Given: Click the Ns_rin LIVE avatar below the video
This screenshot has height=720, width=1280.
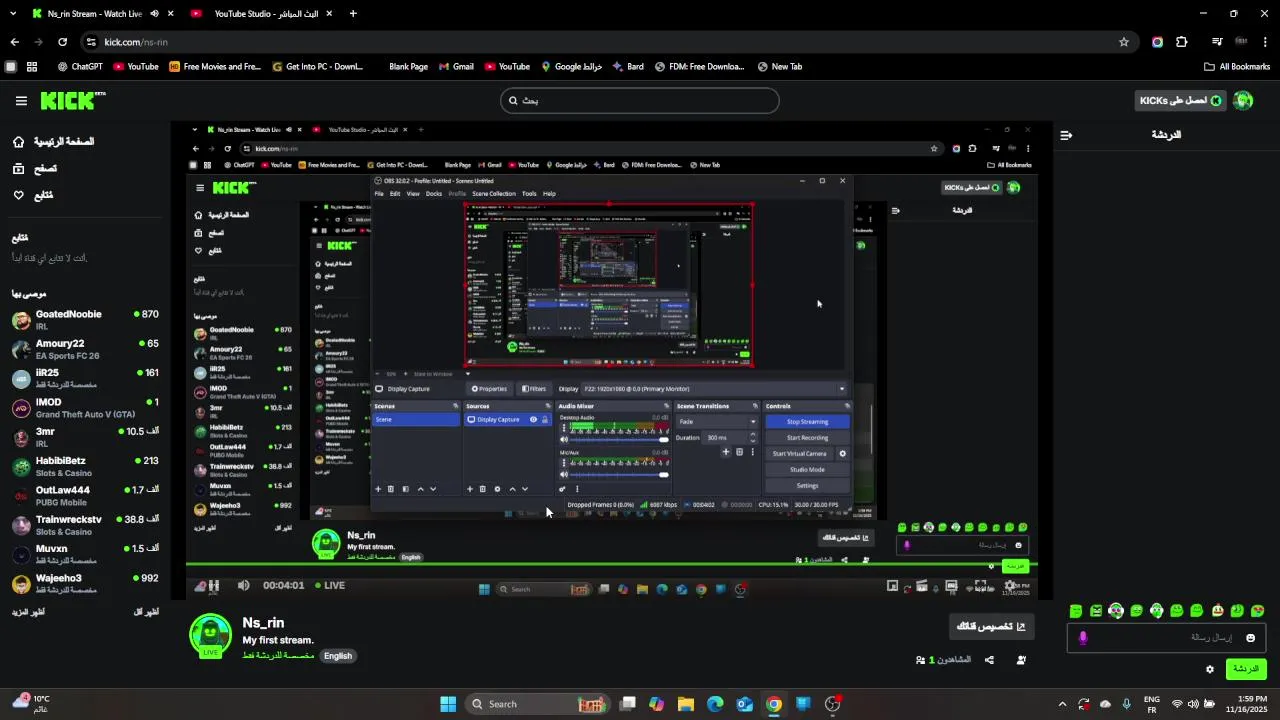Looking at the screenshot, I should [x=211, y=636].
